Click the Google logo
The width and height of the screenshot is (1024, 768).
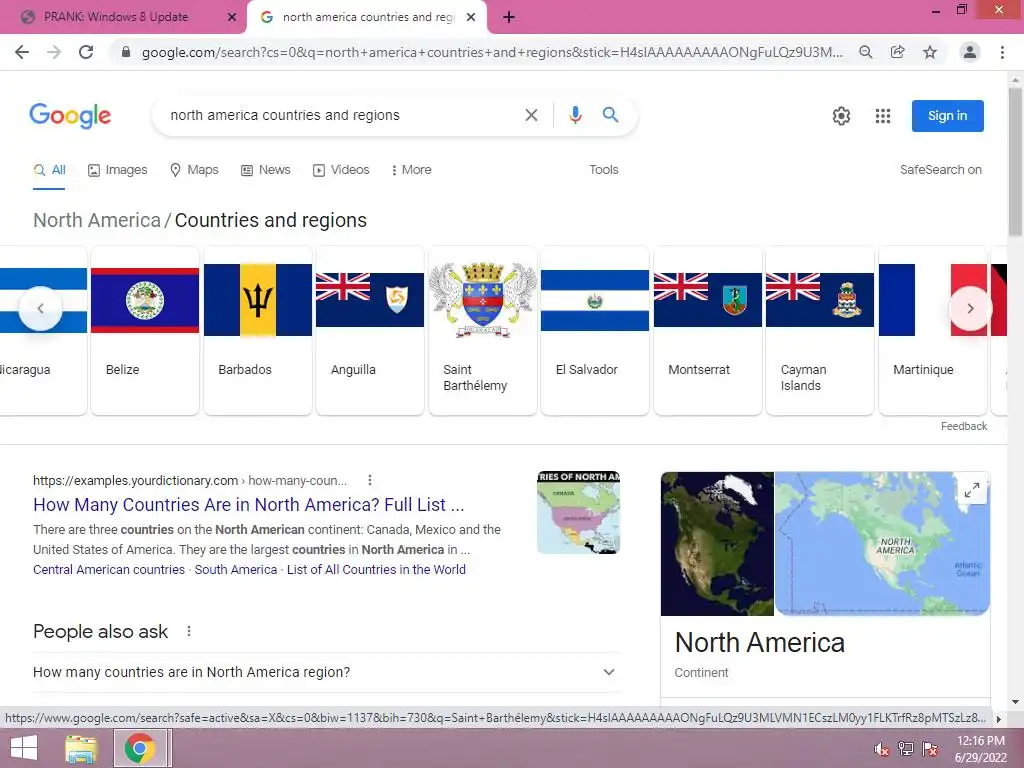70,116
